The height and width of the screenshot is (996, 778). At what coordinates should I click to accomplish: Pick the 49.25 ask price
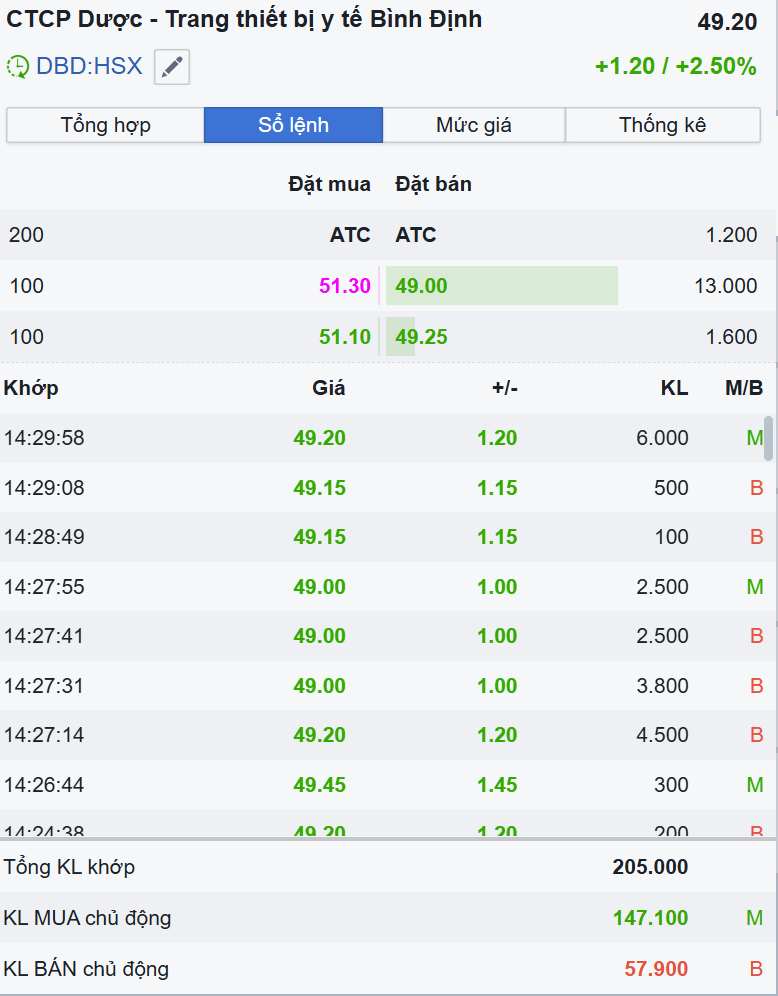(x=421, y=337)
